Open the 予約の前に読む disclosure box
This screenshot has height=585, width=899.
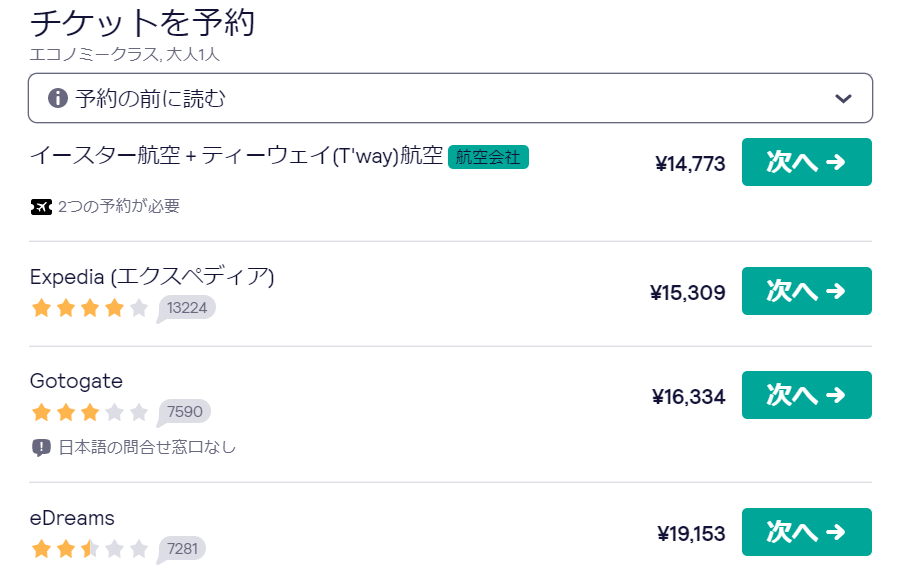[450, 98]
